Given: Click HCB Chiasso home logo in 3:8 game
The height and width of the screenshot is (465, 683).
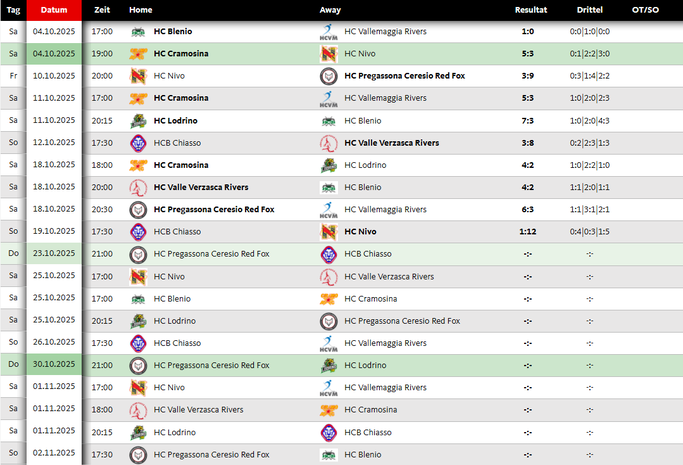Looking at the screenshot, I should [138, 143].
